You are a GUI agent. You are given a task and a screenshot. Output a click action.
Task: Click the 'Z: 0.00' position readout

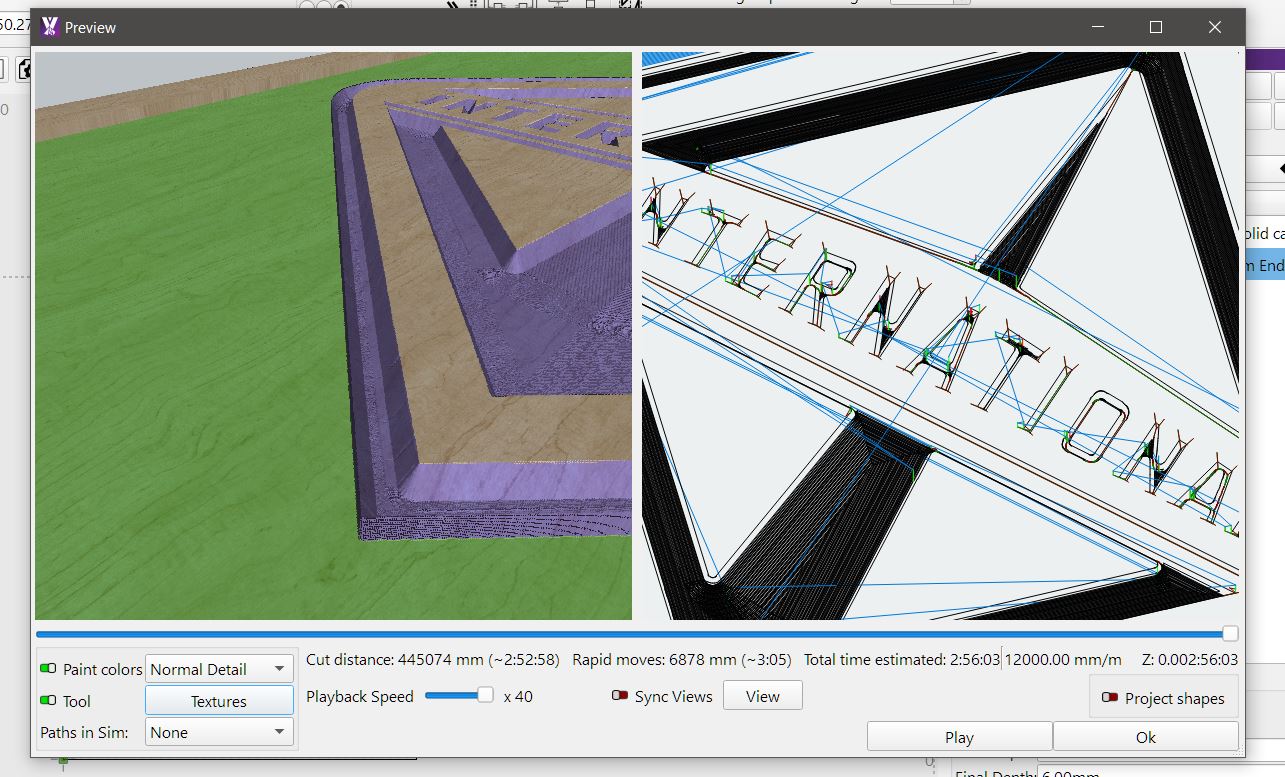[x=1190, y=660]
